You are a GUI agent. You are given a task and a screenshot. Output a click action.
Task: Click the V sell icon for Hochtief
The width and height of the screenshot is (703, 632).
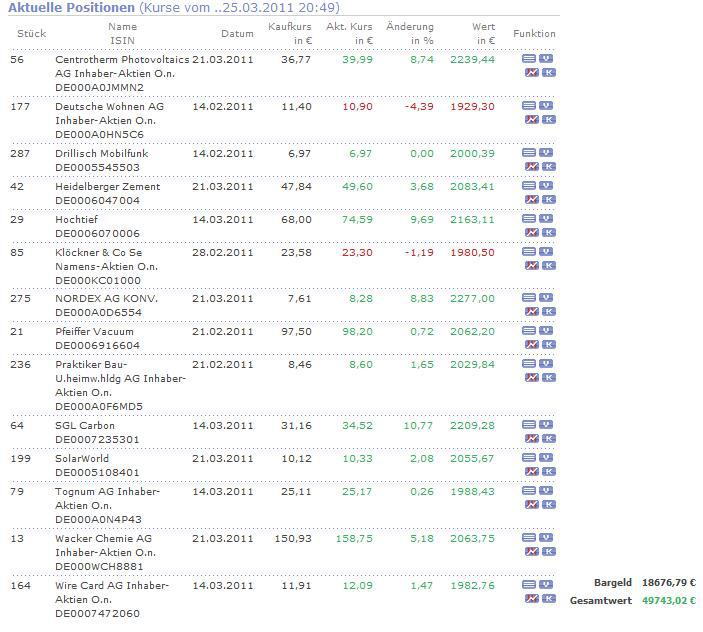point(546,219)
